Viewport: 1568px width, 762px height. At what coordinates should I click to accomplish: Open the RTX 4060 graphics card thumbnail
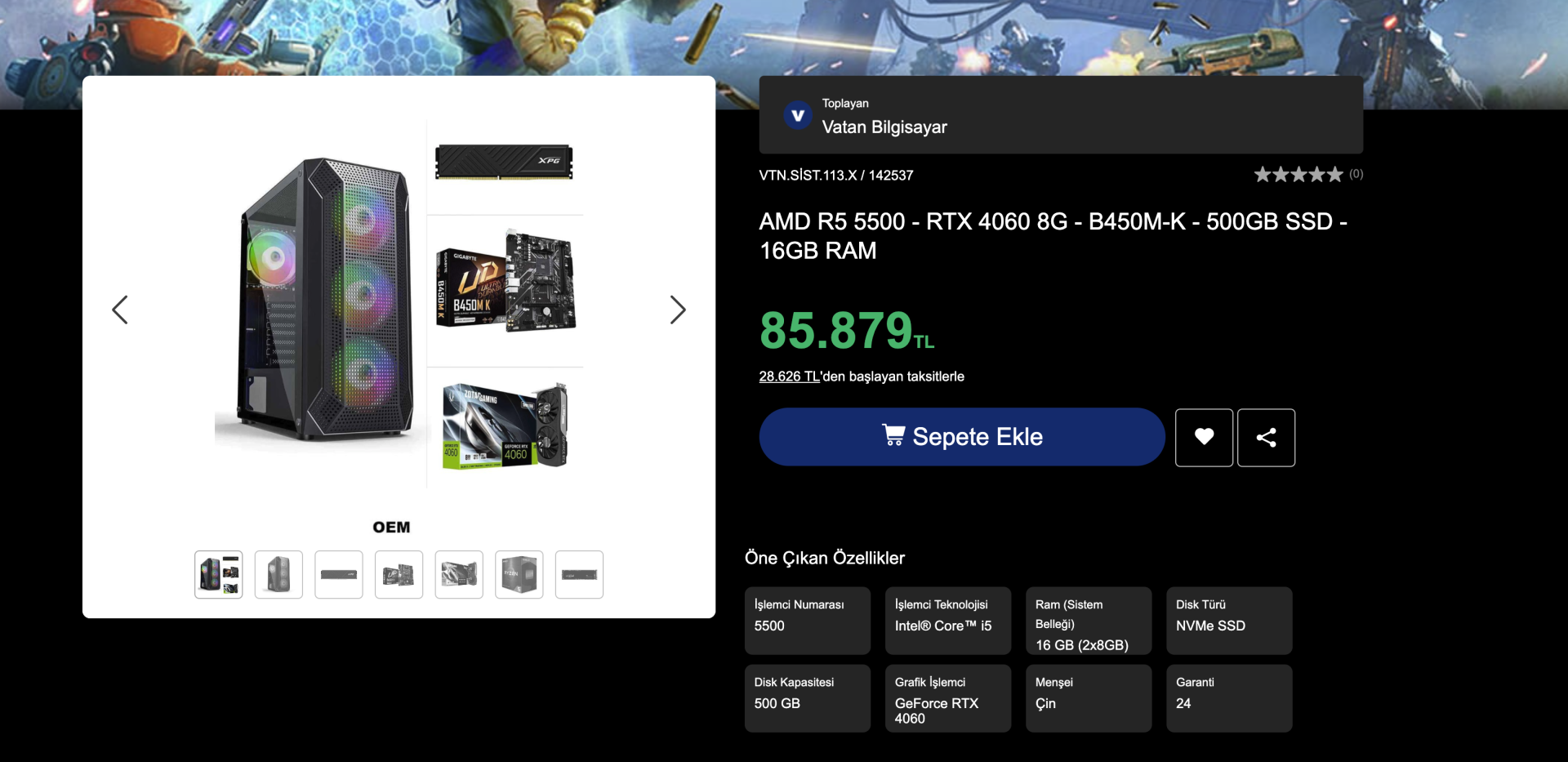[x=459, y=574]
